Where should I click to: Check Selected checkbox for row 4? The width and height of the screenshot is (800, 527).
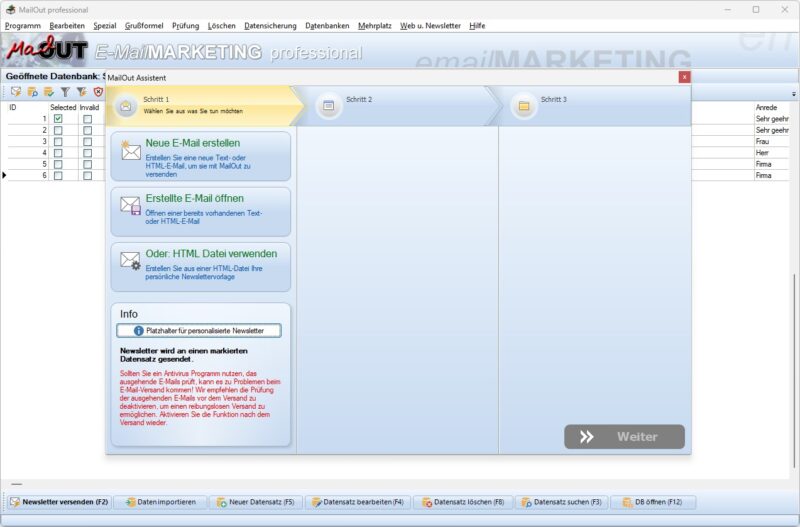pos(58,153)
